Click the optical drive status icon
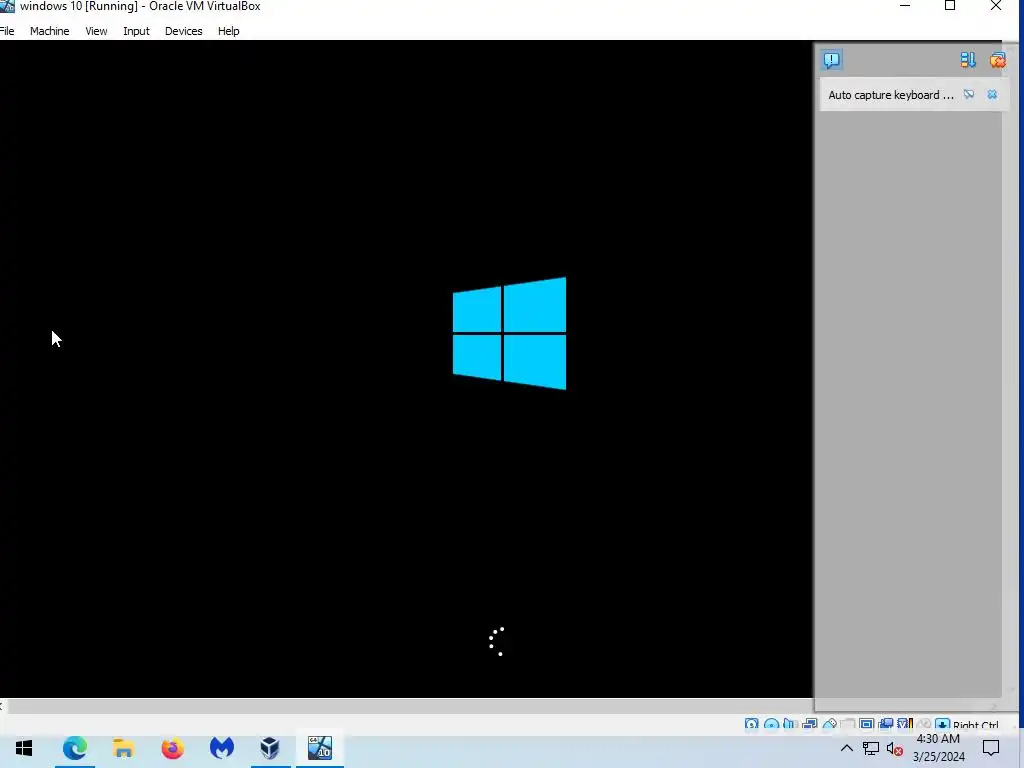Viewport: 1024px width, 768px height. 771,724
